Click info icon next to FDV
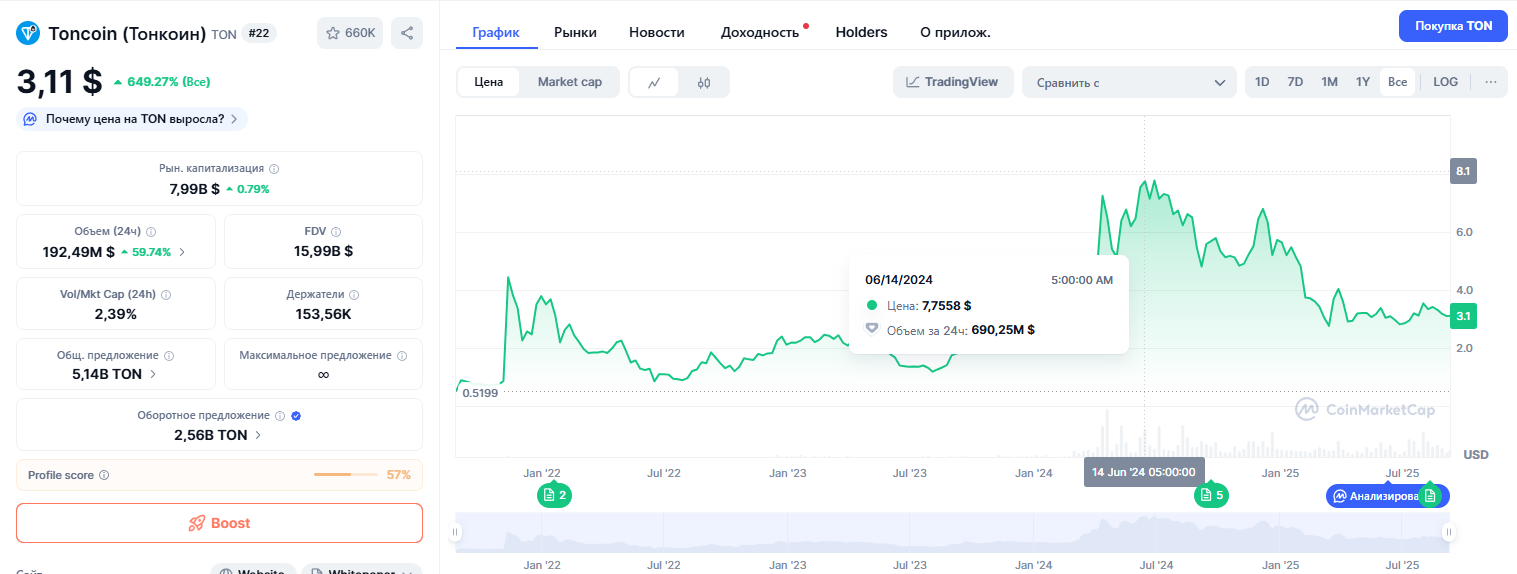This screenshot has width=1517, height=574. (338, 232)
